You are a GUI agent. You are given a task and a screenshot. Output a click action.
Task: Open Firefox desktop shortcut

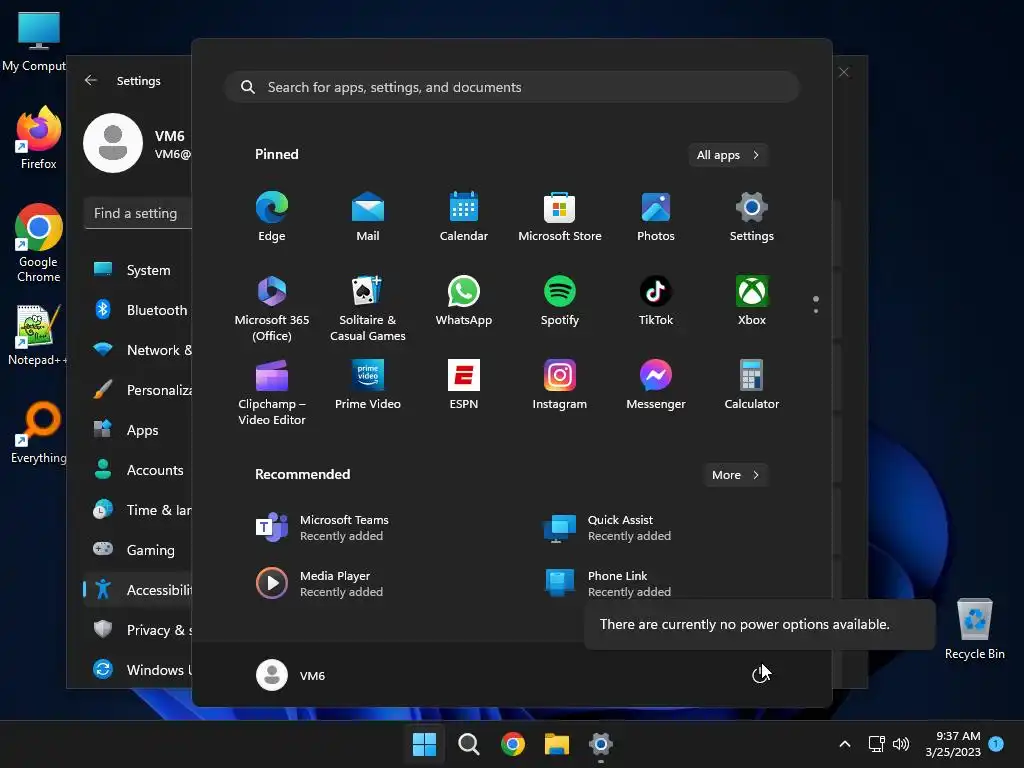pos(38,138)
